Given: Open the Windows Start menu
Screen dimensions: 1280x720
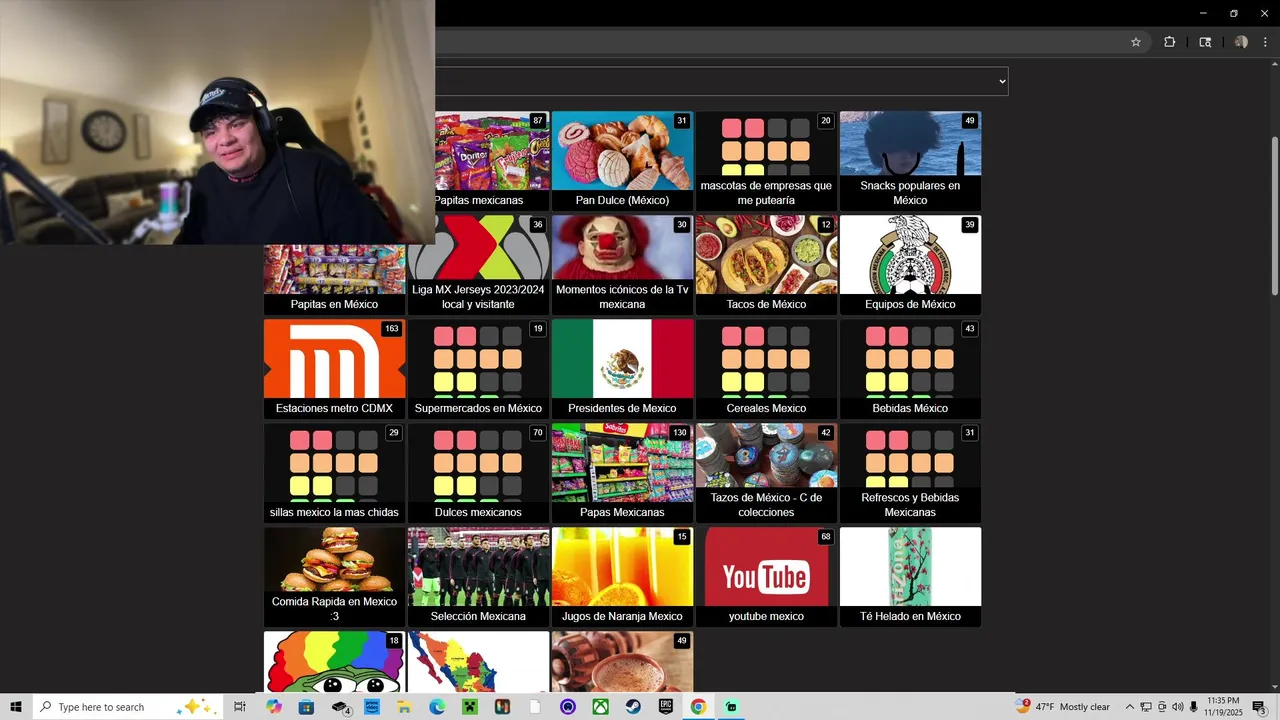Looking at the screenshot, I should tap(16, 707).
